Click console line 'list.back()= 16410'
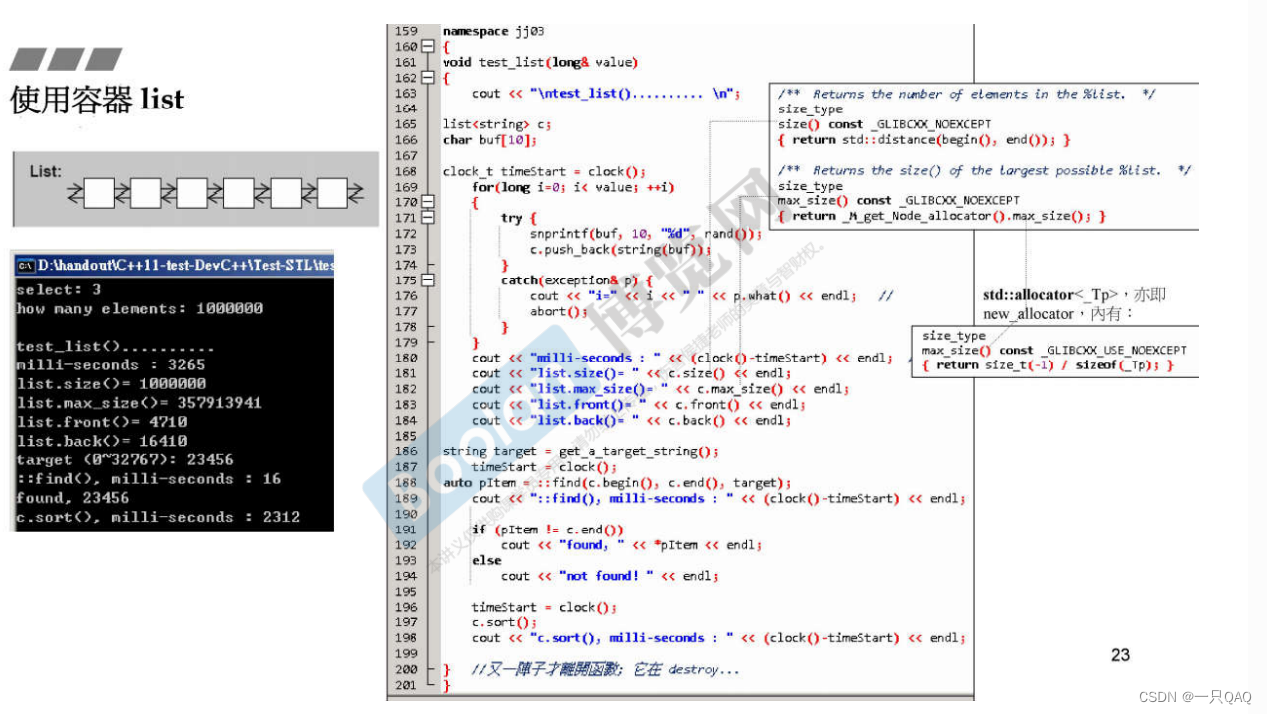Viewport: 1267px width, 714px height. [x=101, y=441]
